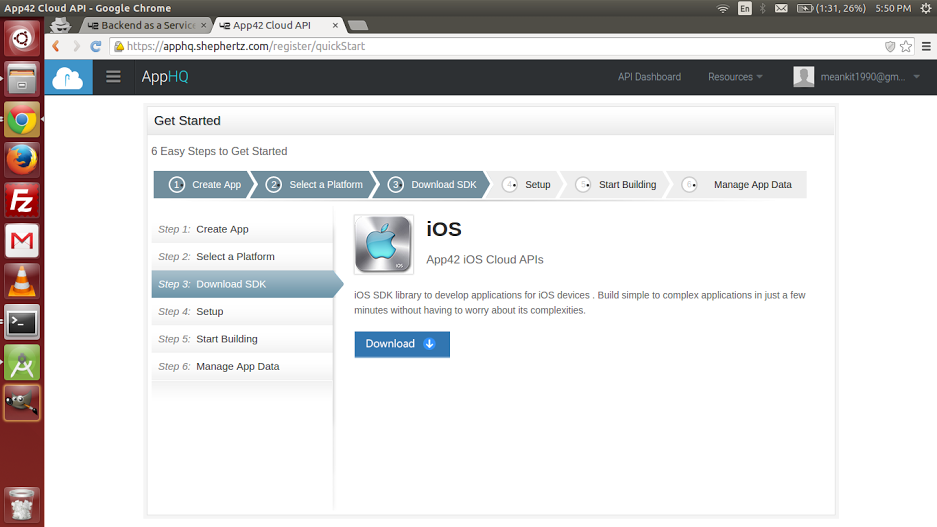Open the meankit1990 account dropdown

870,77
